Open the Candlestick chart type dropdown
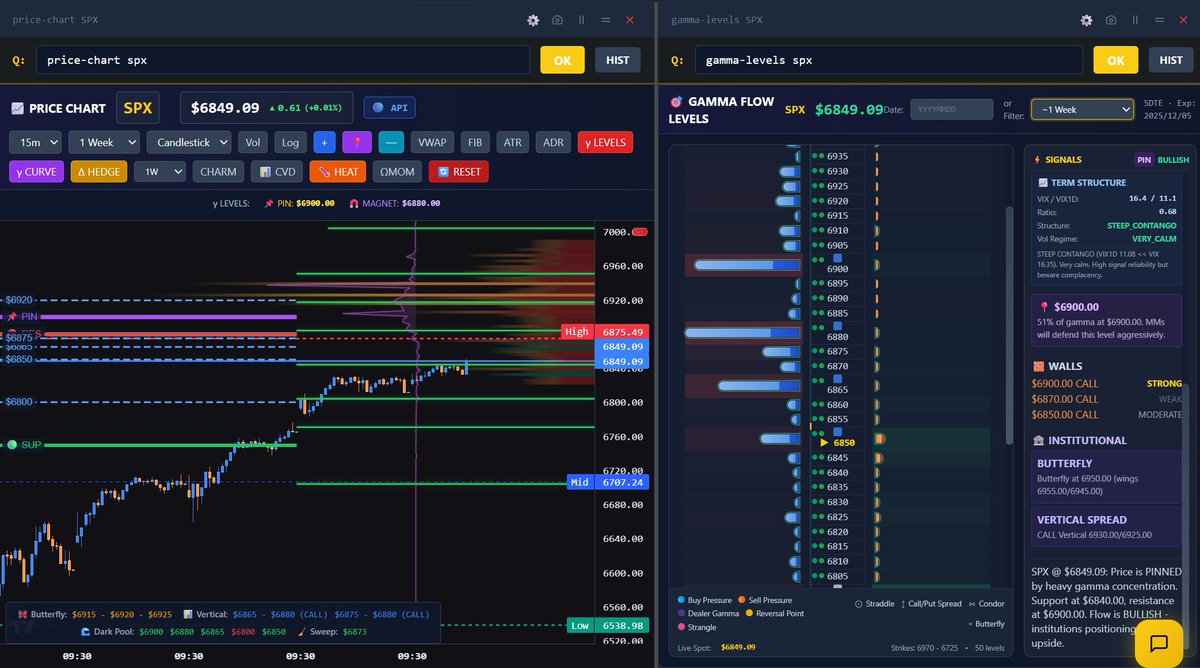 (189, 143)
